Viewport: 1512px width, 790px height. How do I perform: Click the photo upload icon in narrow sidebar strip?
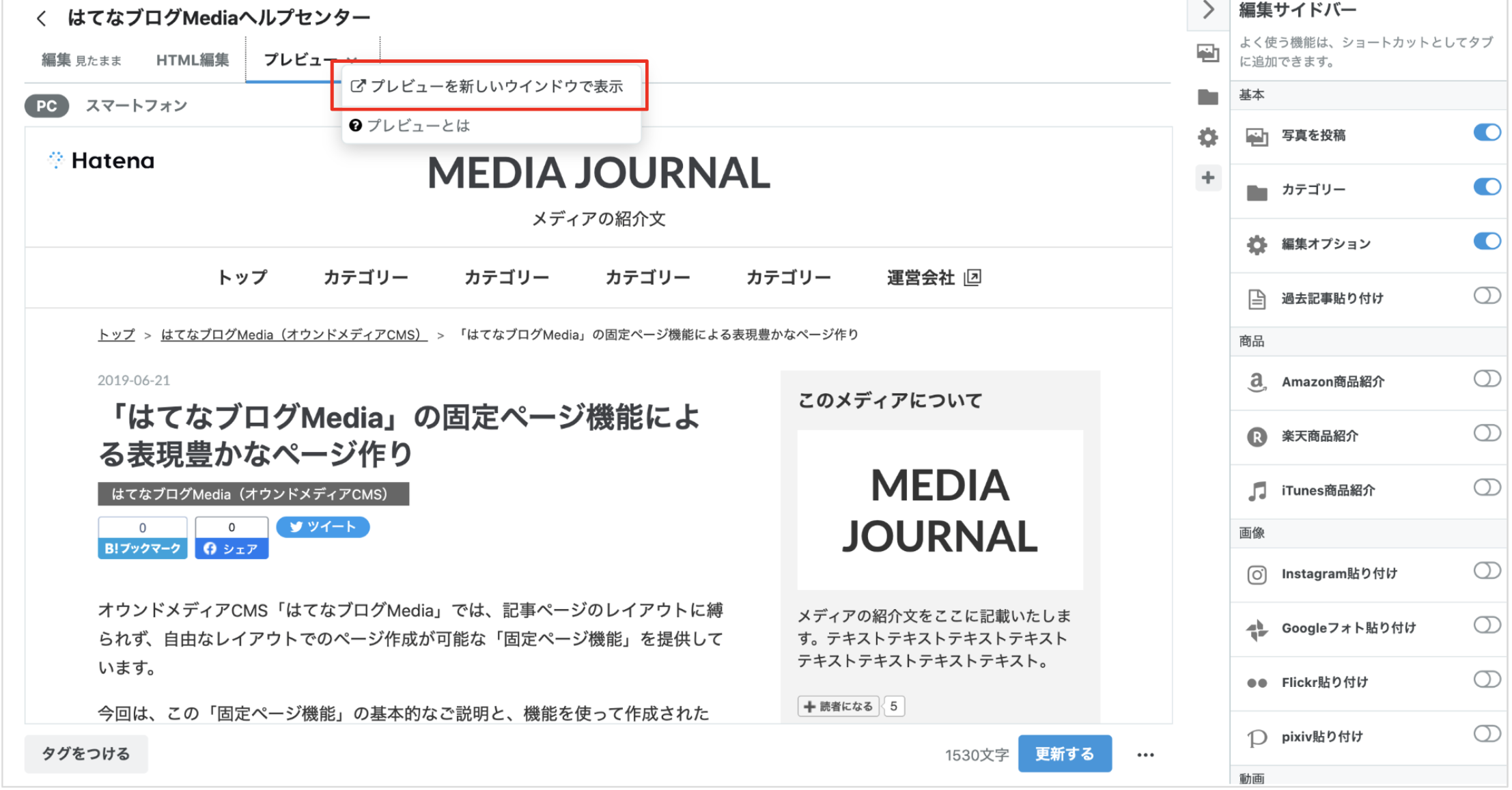coord(1207,53)
